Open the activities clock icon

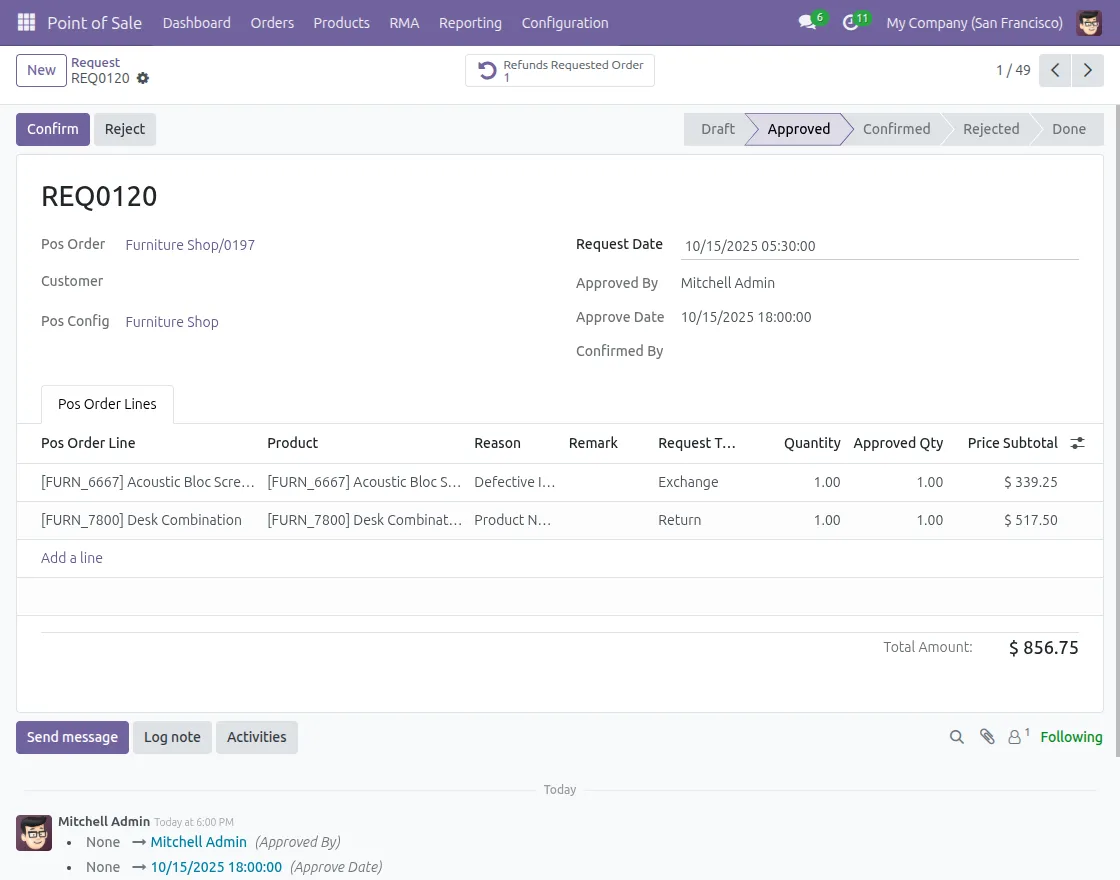click(851, 22)
